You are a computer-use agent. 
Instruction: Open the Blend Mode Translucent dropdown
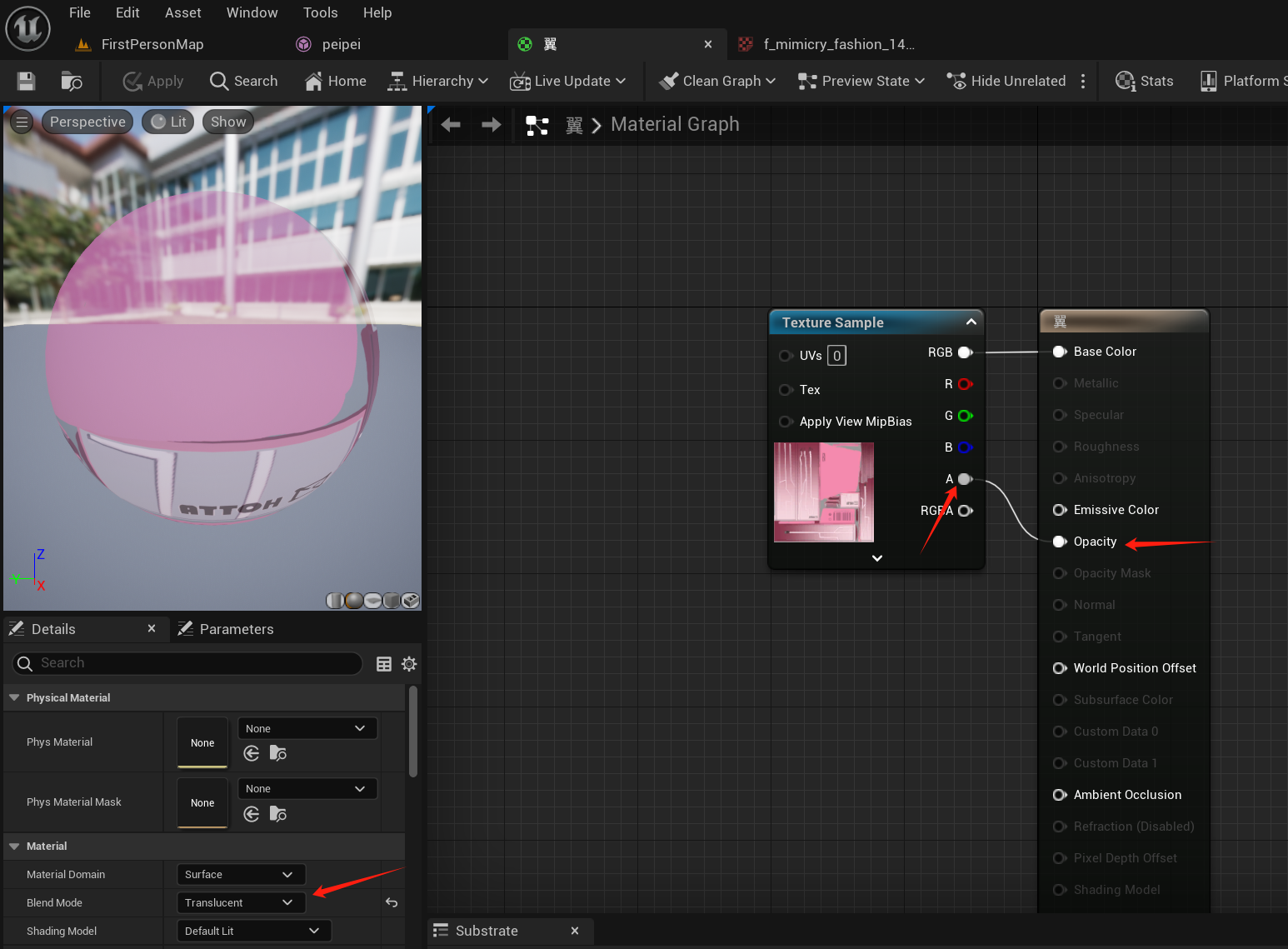tap(242, 902)
